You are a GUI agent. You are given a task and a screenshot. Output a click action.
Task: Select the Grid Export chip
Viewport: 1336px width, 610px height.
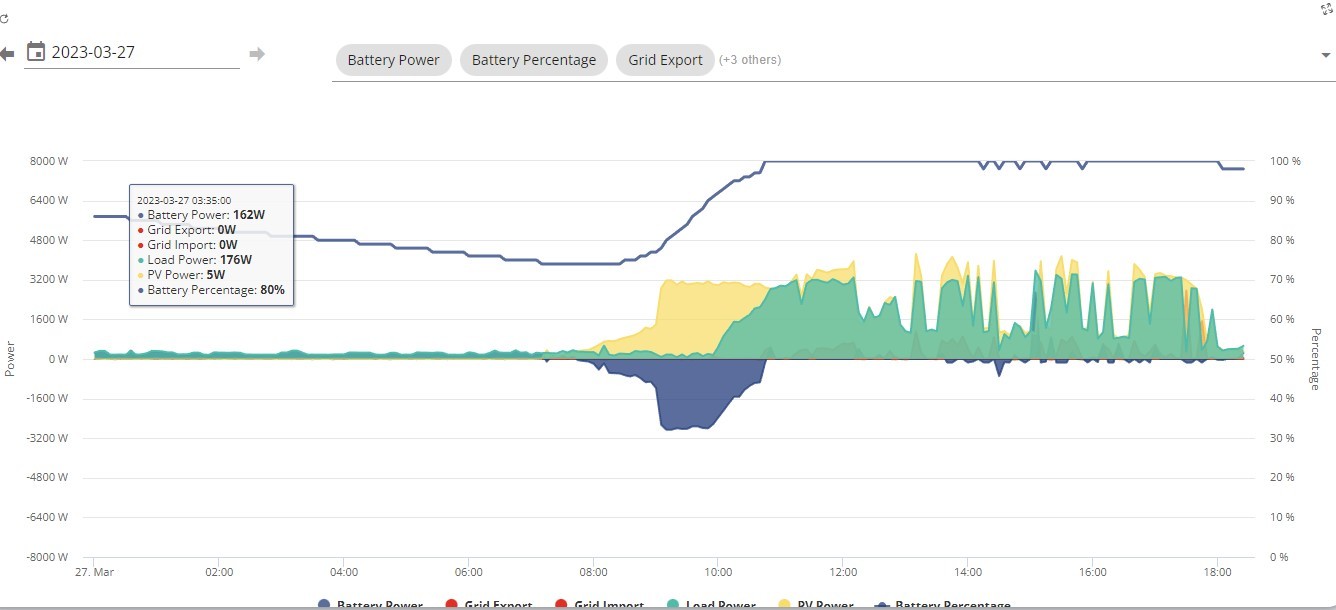click(x=665, y=60)
